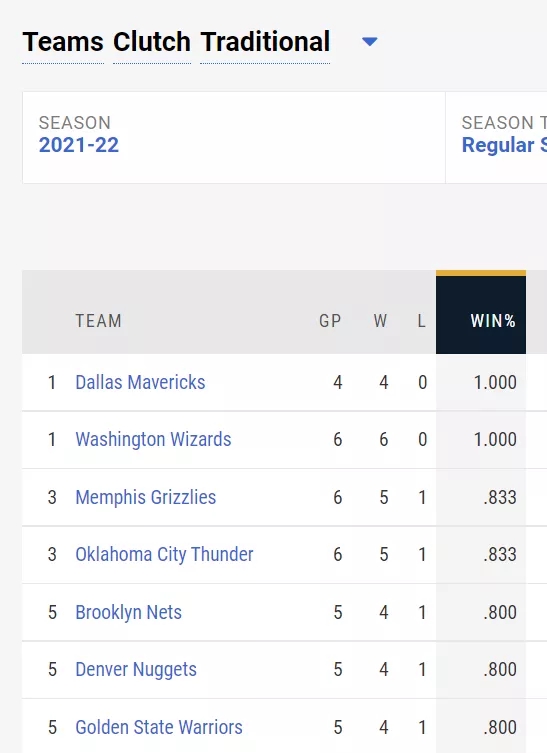Open the Season 2021-22 selector
The image size is (547, 753).
click(x=234, y=137)
